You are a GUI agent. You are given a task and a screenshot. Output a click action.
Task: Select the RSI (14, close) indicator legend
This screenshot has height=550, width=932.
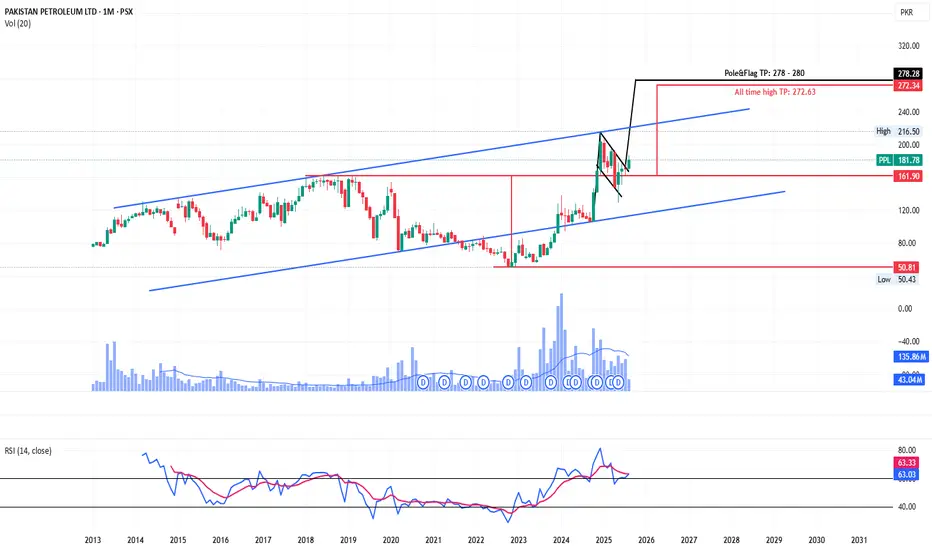point(28,451)
